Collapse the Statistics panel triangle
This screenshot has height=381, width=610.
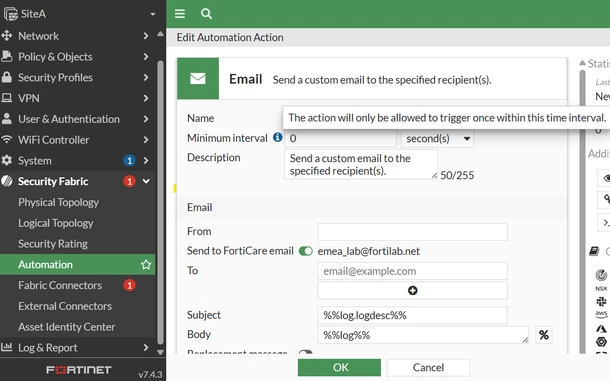tap(582, 63)
